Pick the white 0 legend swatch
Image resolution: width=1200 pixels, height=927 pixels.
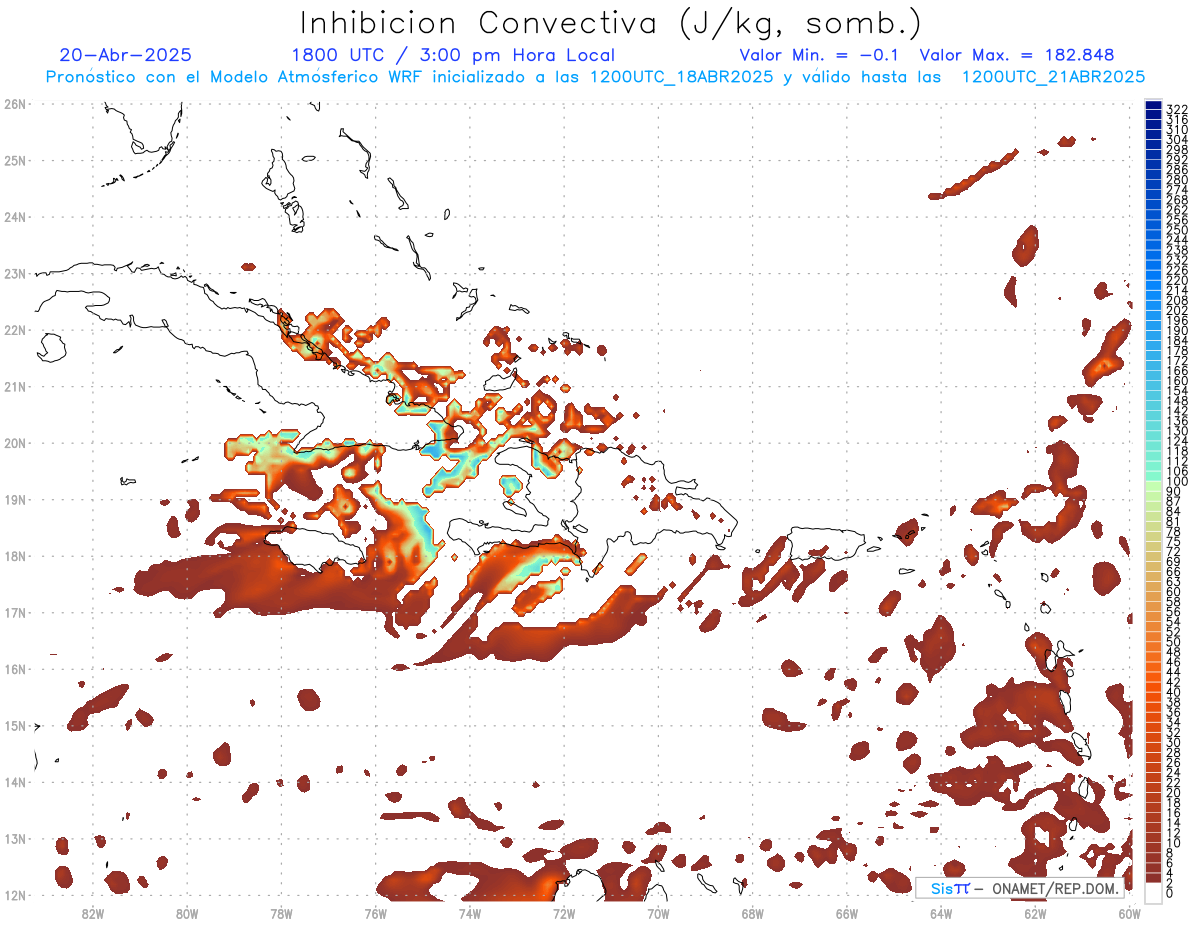click(x=1154, y=892)
